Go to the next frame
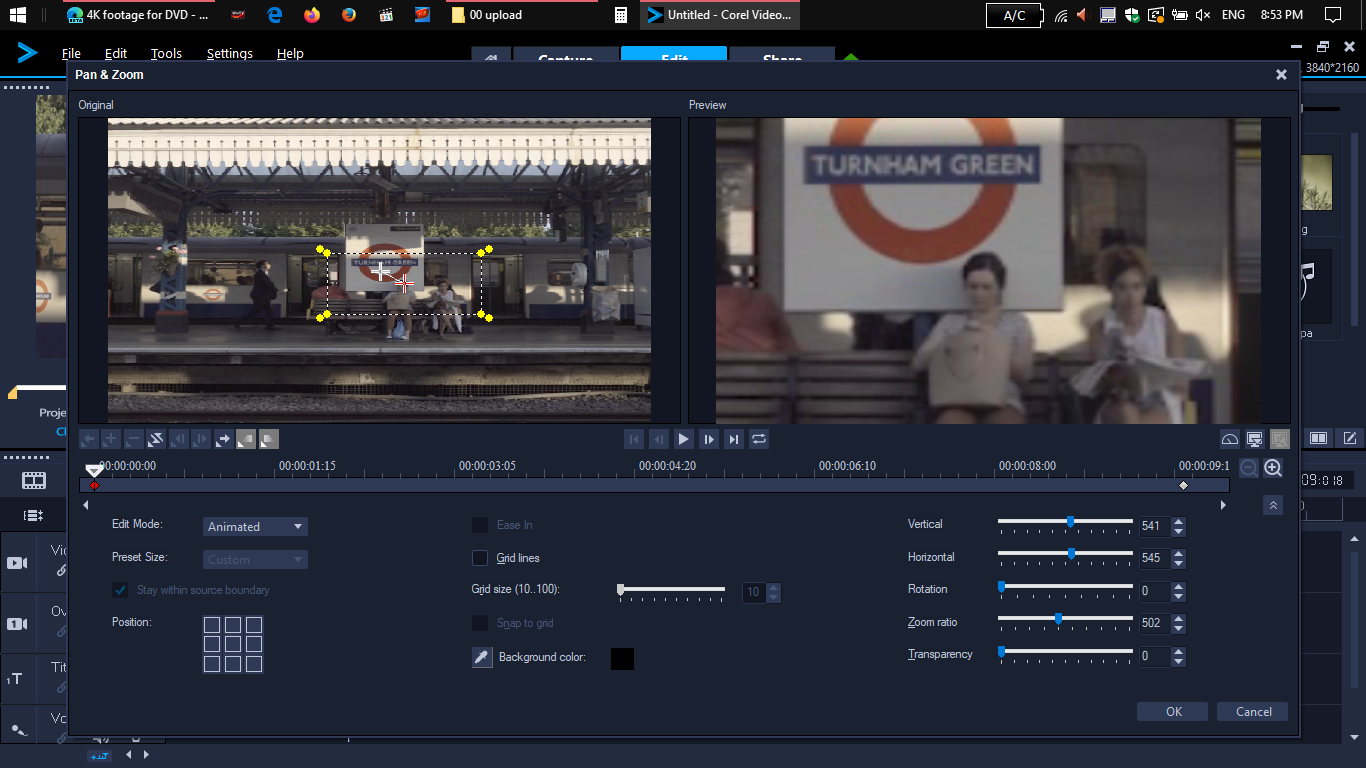 coord(709,439)
